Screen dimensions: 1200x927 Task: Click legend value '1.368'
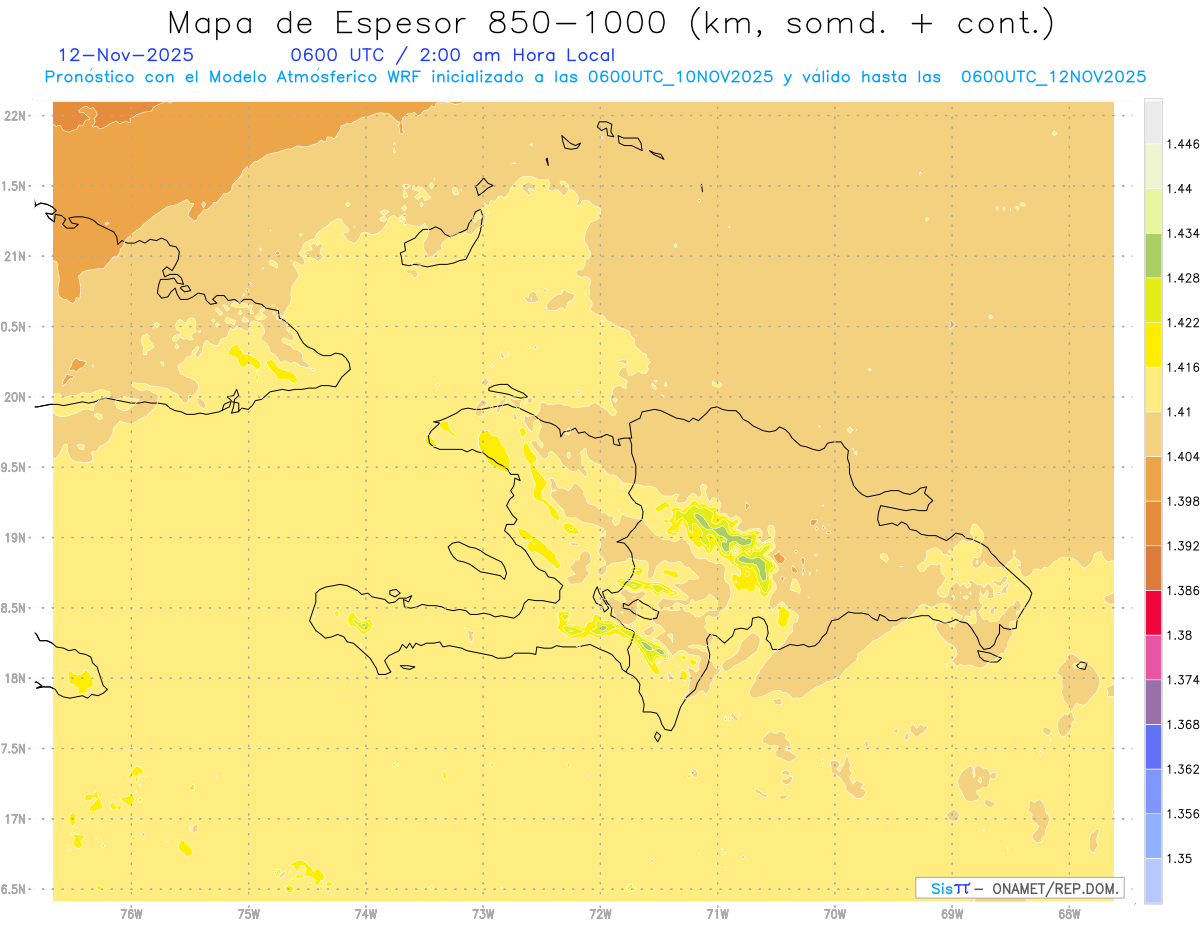pos(1184,724)
